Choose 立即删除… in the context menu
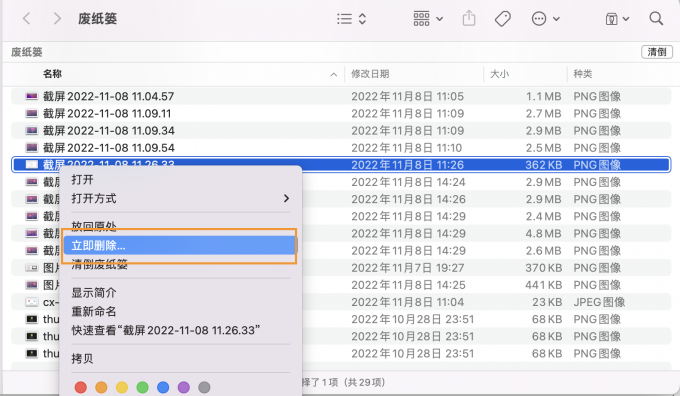The image size is (680, 396). [x=180, y=246]
